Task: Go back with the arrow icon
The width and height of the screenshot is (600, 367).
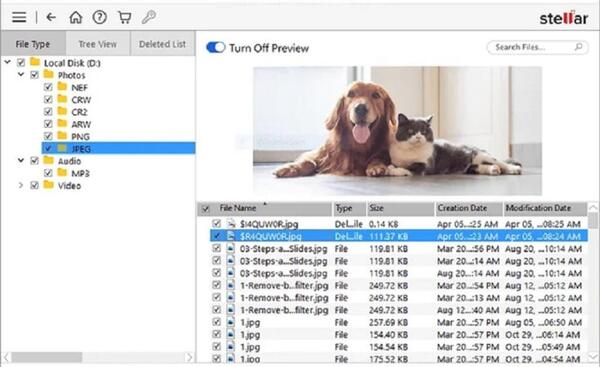Action: tap(51, 17)
